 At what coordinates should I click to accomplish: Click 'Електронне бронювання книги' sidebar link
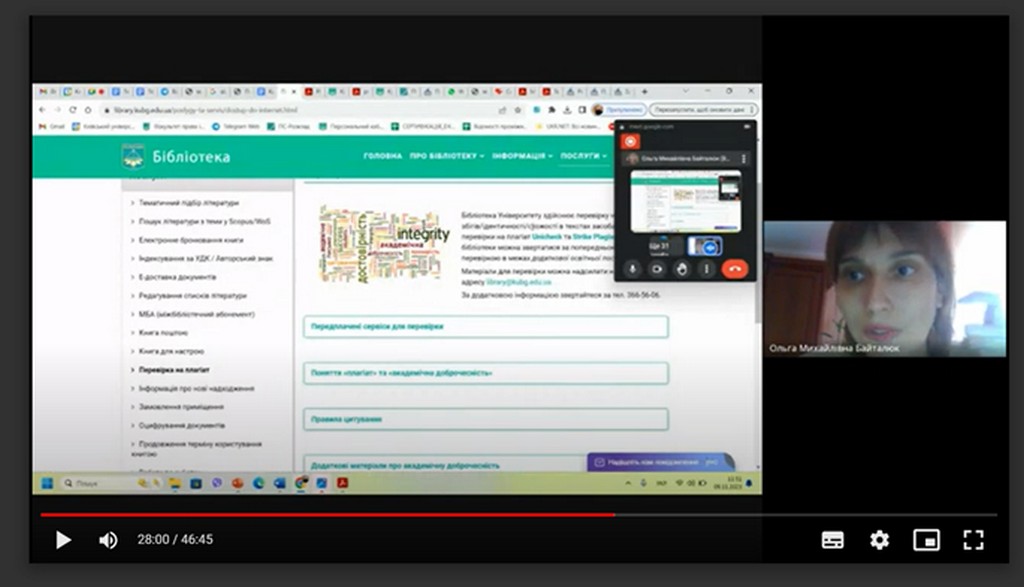(191, 240)
